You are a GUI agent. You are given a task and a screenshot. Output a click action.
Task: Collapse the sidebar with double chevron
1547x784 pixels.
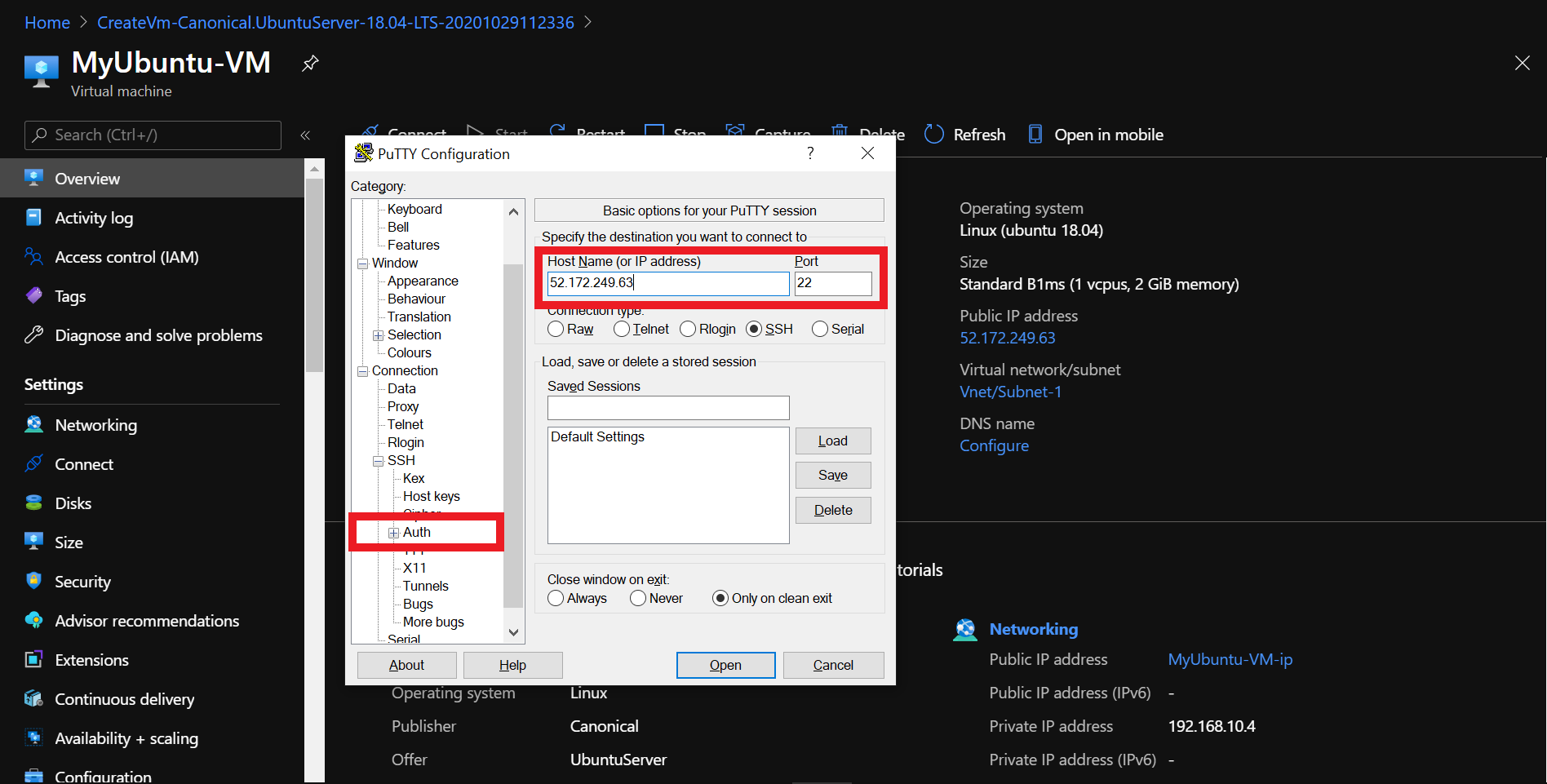point(305,135)
